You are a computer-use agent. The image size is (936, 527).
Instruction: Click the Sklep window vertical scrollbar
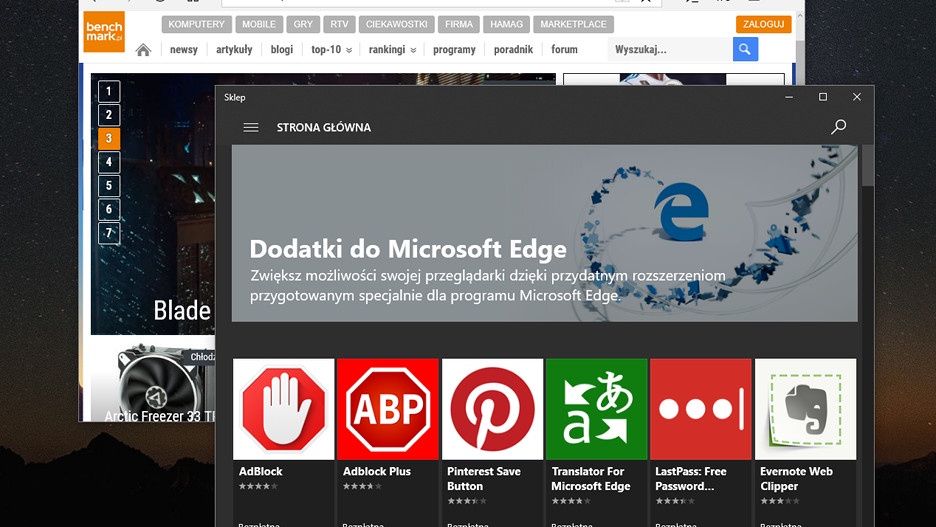(867, 167)
